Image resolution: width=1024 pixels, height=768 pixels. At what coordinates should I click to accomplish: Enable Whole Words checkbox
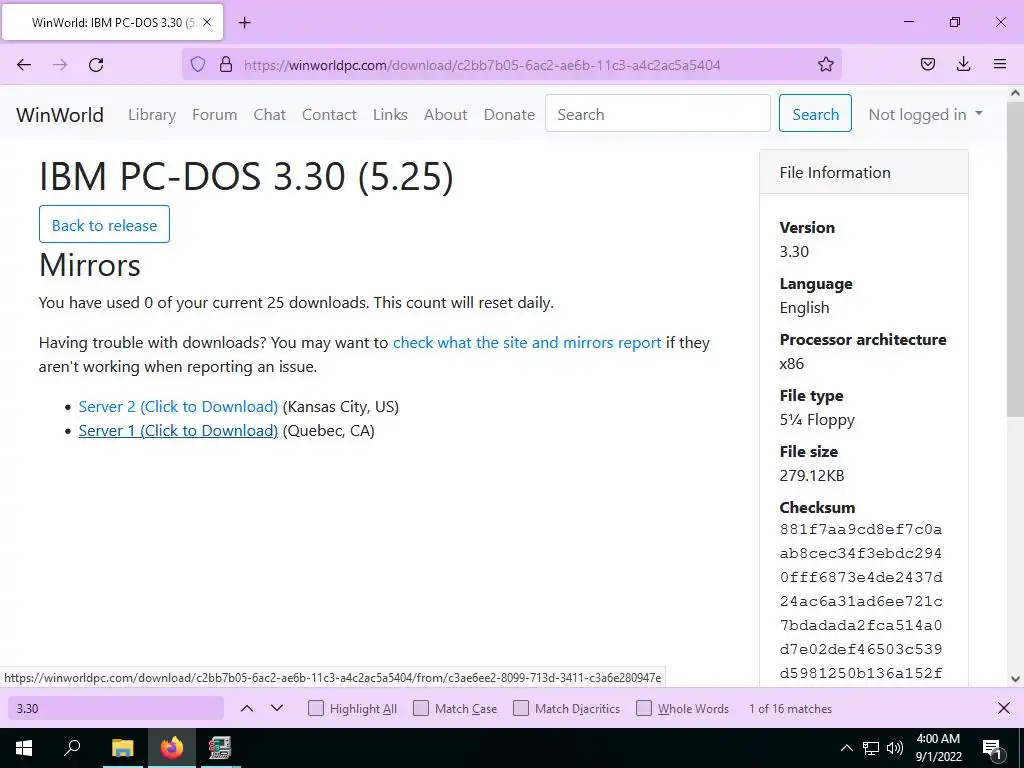pos(644,709)
